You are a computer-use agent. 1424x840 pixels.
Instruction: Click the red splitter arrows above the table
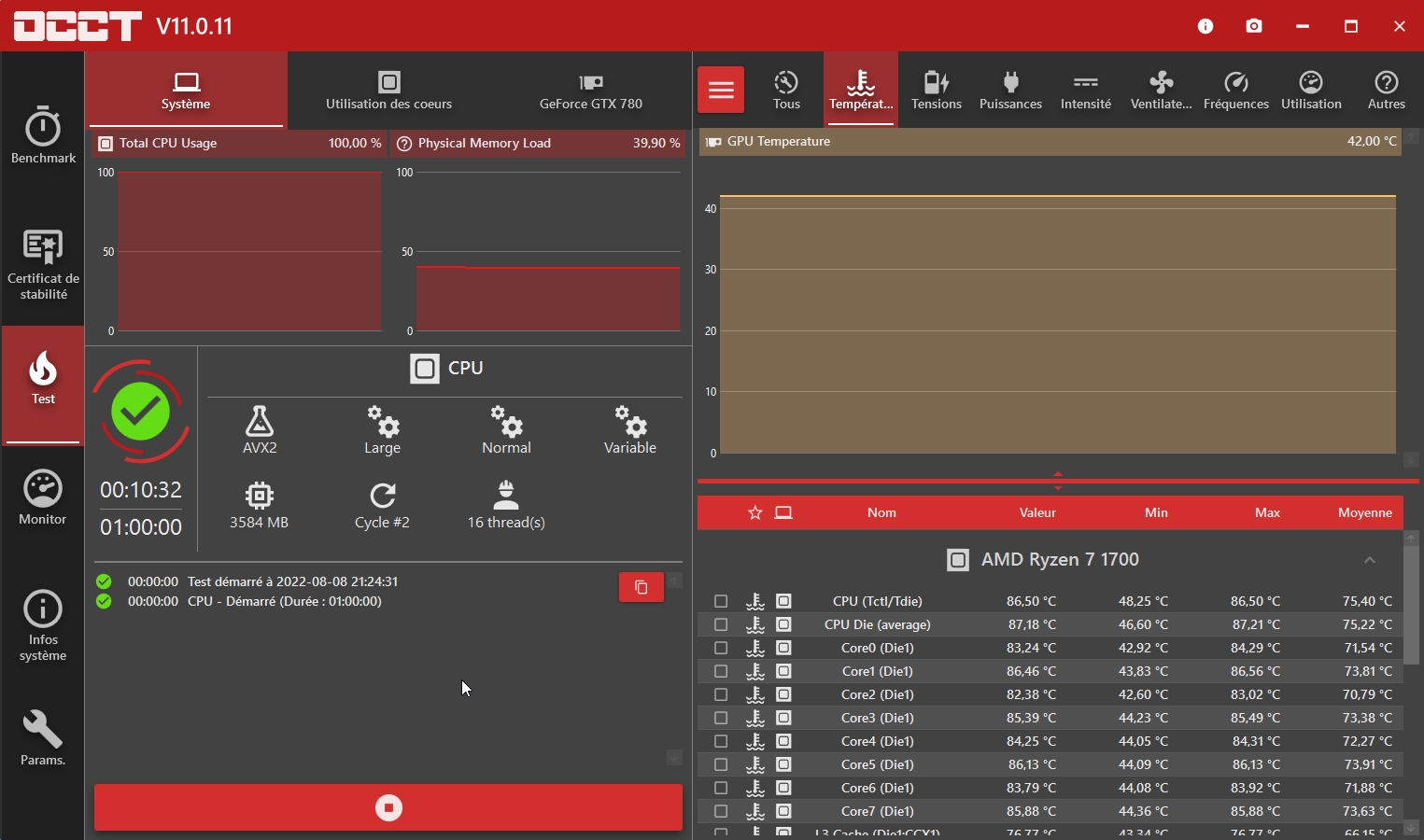point(1058,481)
